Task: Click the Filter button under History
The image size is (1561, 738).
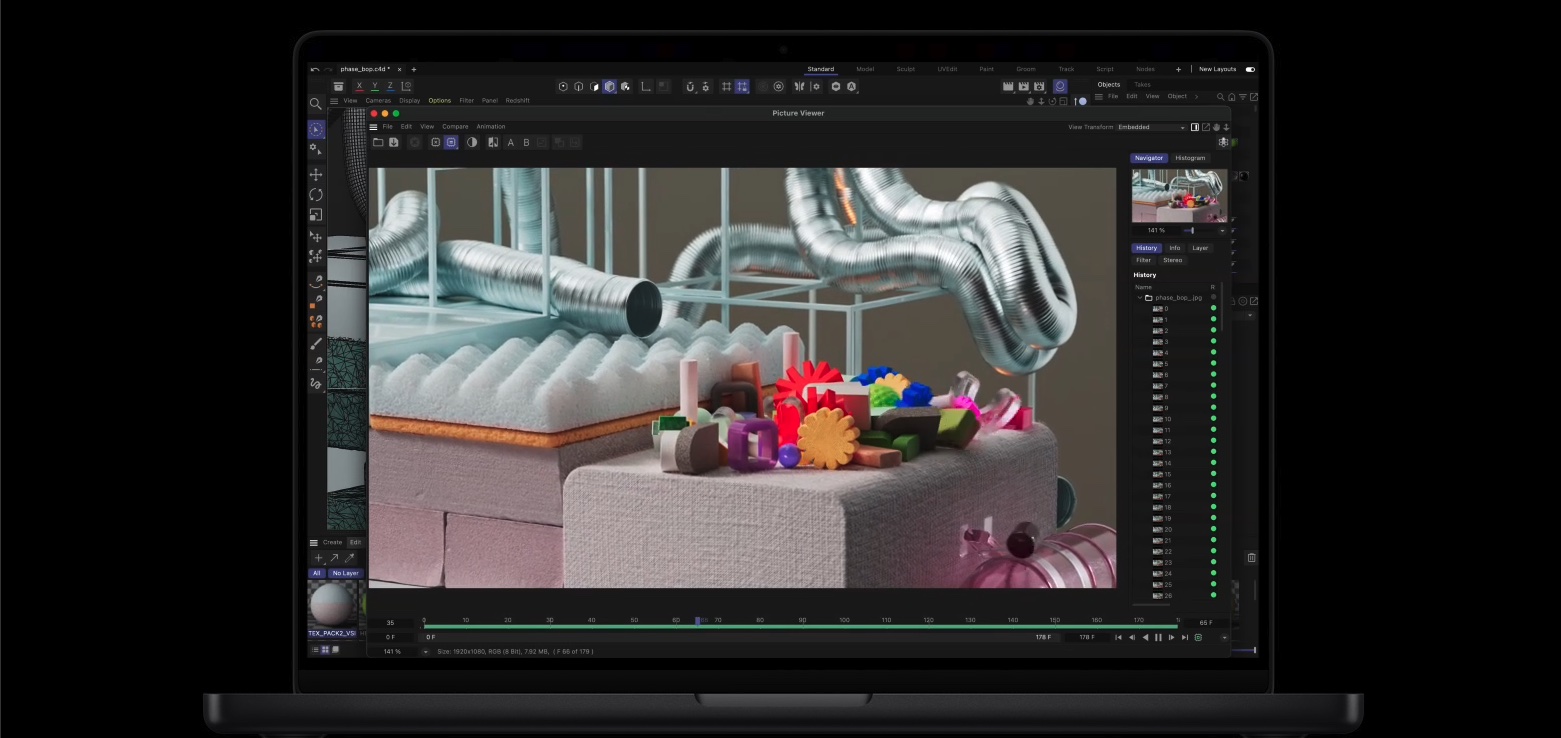Action: coord(1143,260)
